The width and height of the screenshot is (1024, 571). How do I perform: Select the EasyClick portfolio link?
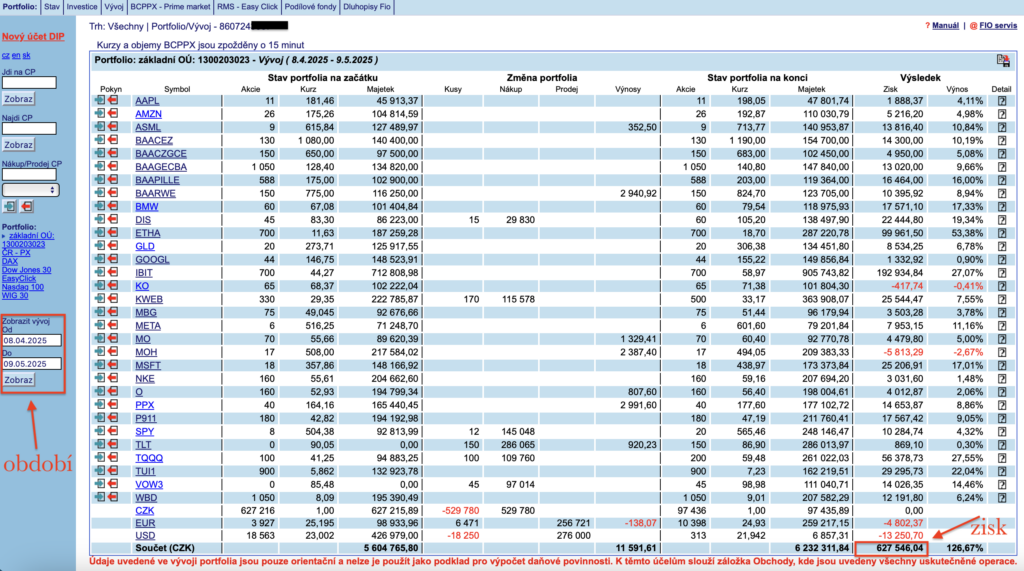coord(19,278)
